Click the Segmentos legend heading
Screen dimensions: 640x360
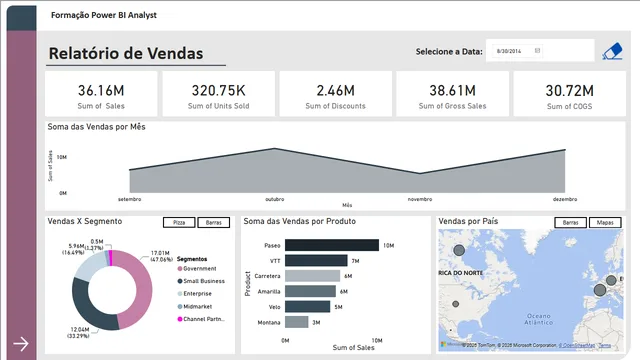pos(192,259)
